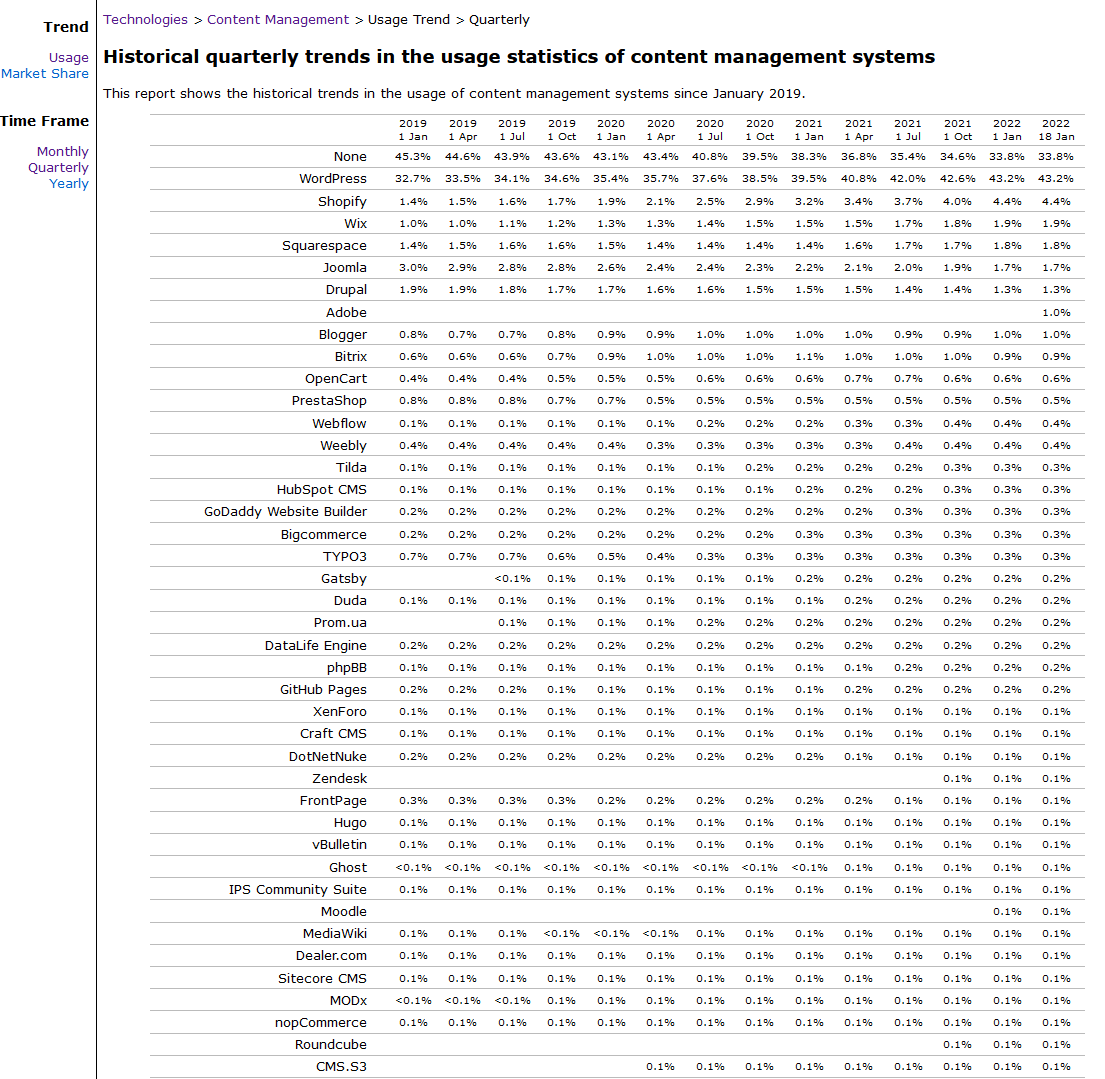Image resolution: width=1105 pixels, height=1079 pixels.
Task: Open the Joomla technology page
Action: pos(345,267)
